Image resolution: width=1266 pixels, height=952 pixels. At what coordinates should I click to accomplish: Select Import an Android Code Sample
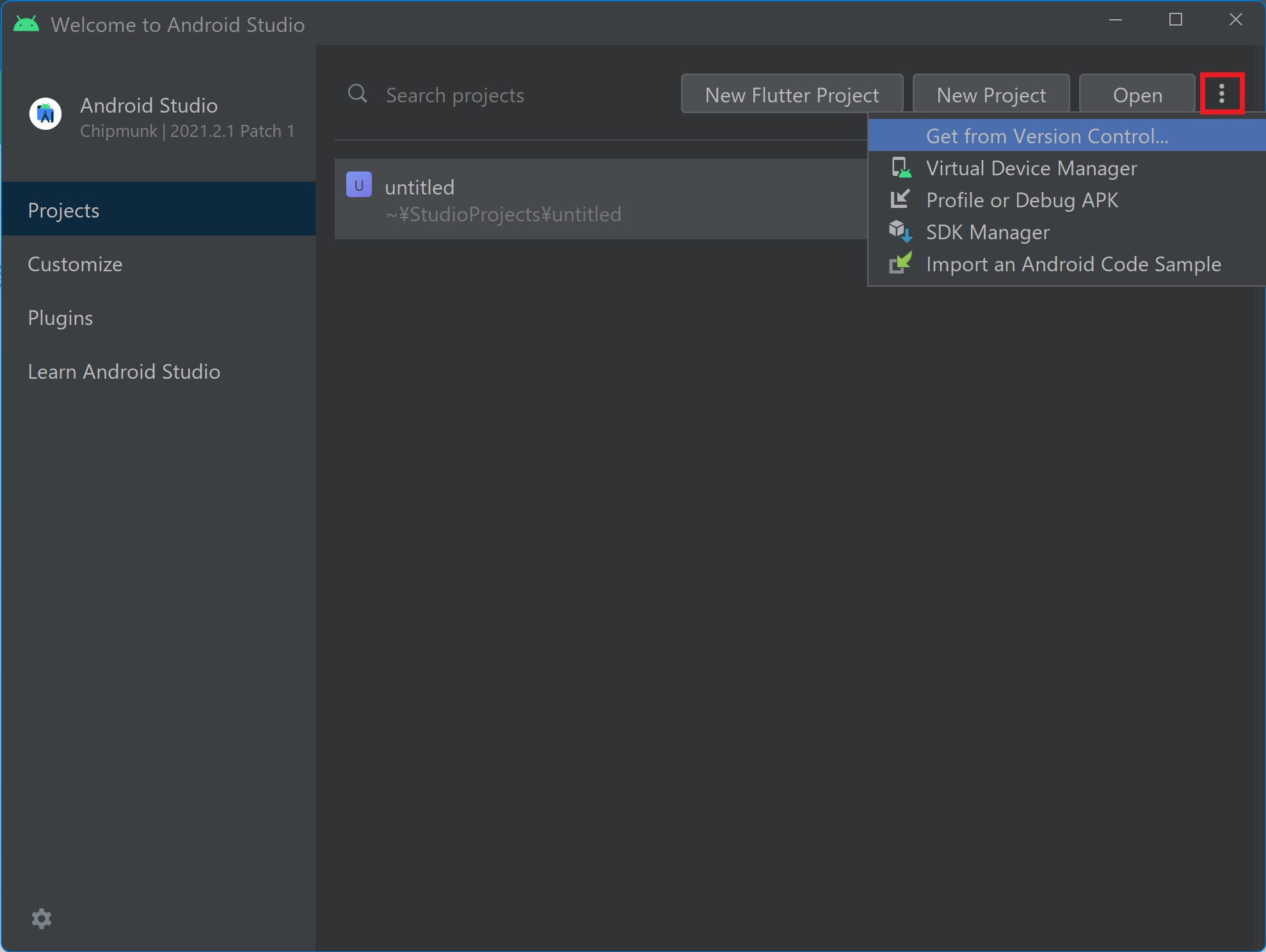[1073, 264]
